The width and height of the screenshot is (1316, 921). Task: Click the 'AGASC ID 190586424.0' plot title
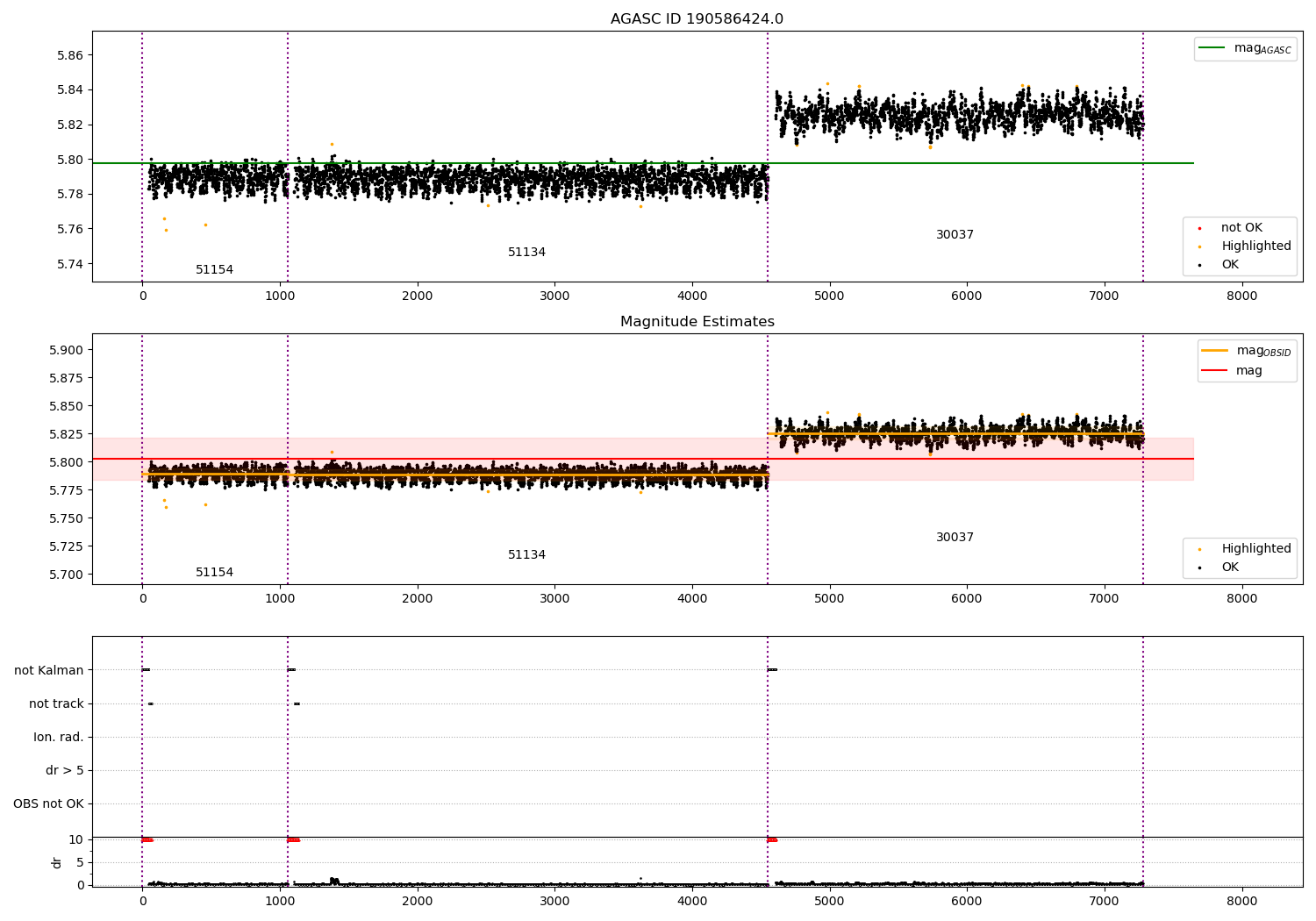click(697, 19)
